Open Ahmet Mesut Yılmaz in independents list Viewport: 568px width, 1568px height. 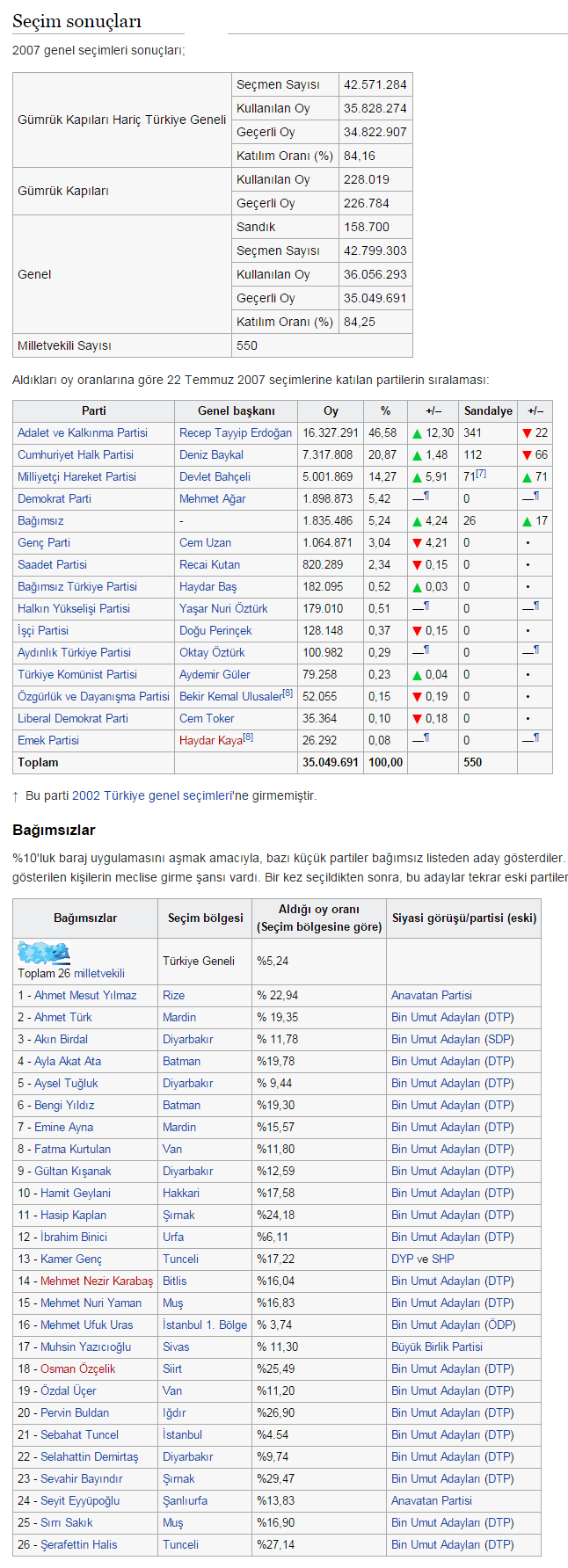point(85,996)
